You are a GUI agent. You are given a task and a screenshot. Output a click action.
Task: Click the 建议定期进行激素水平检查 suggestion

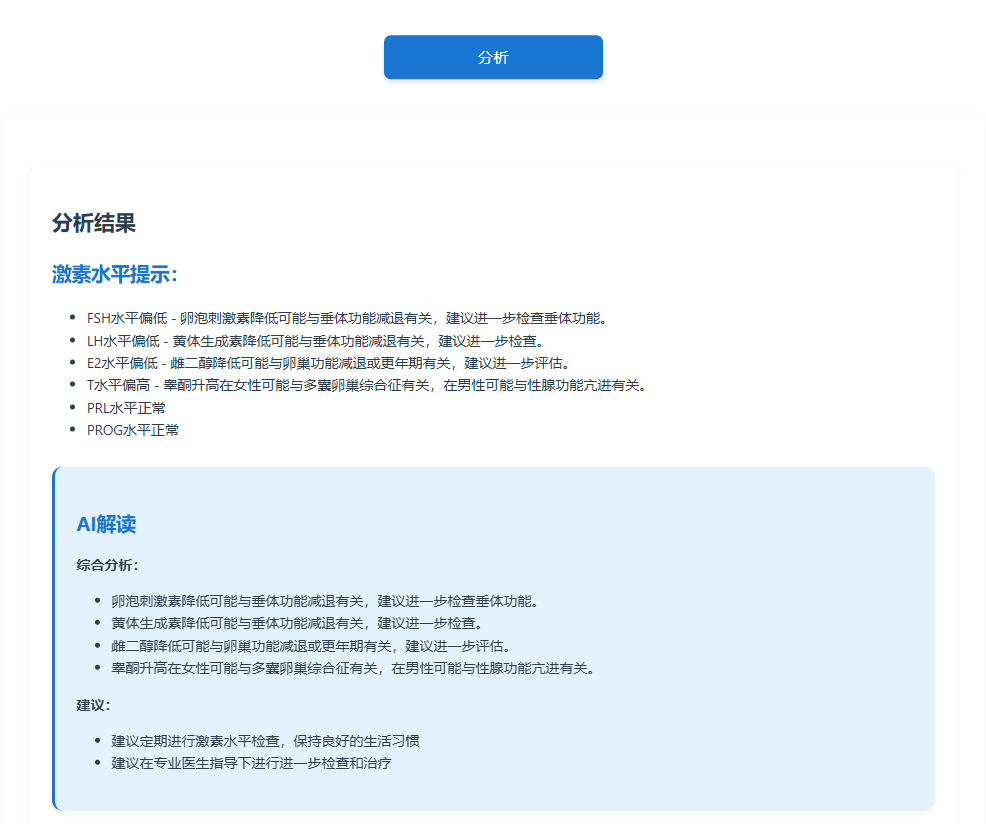pos(265,741)
